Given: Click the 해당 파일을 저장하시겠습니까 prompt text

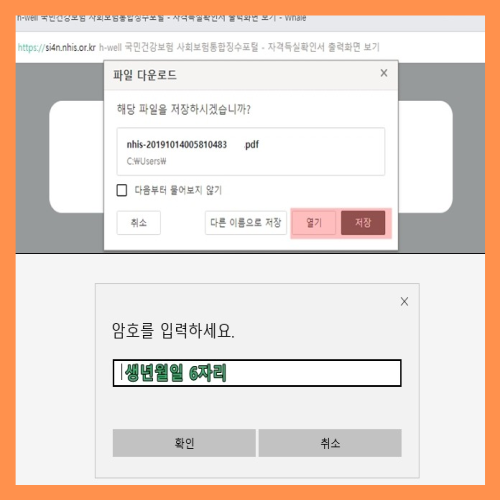Looking at the screenshot, I should tap(184, 109).
